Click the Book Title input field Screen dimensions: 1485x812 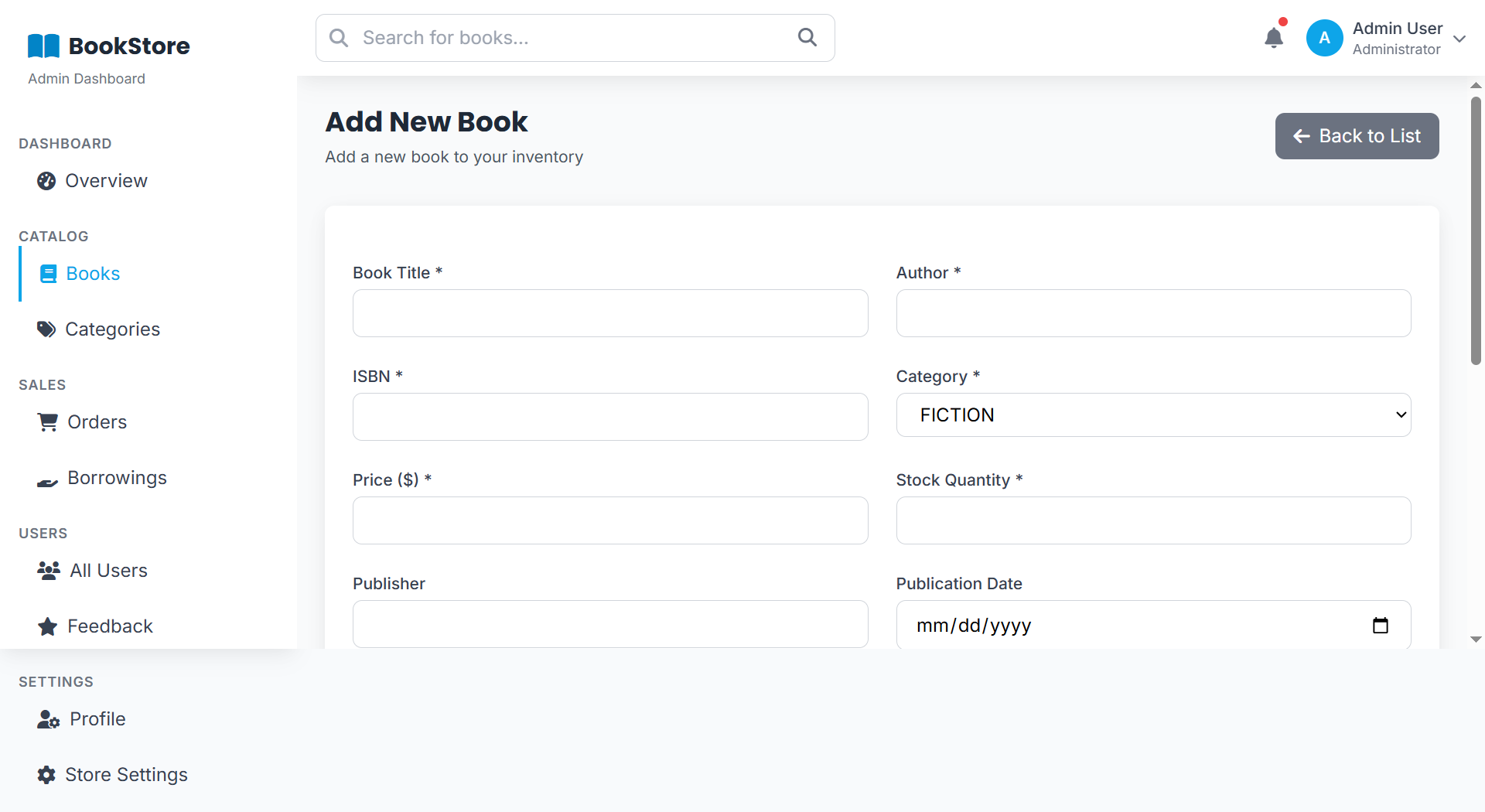(x=609, y=313)
